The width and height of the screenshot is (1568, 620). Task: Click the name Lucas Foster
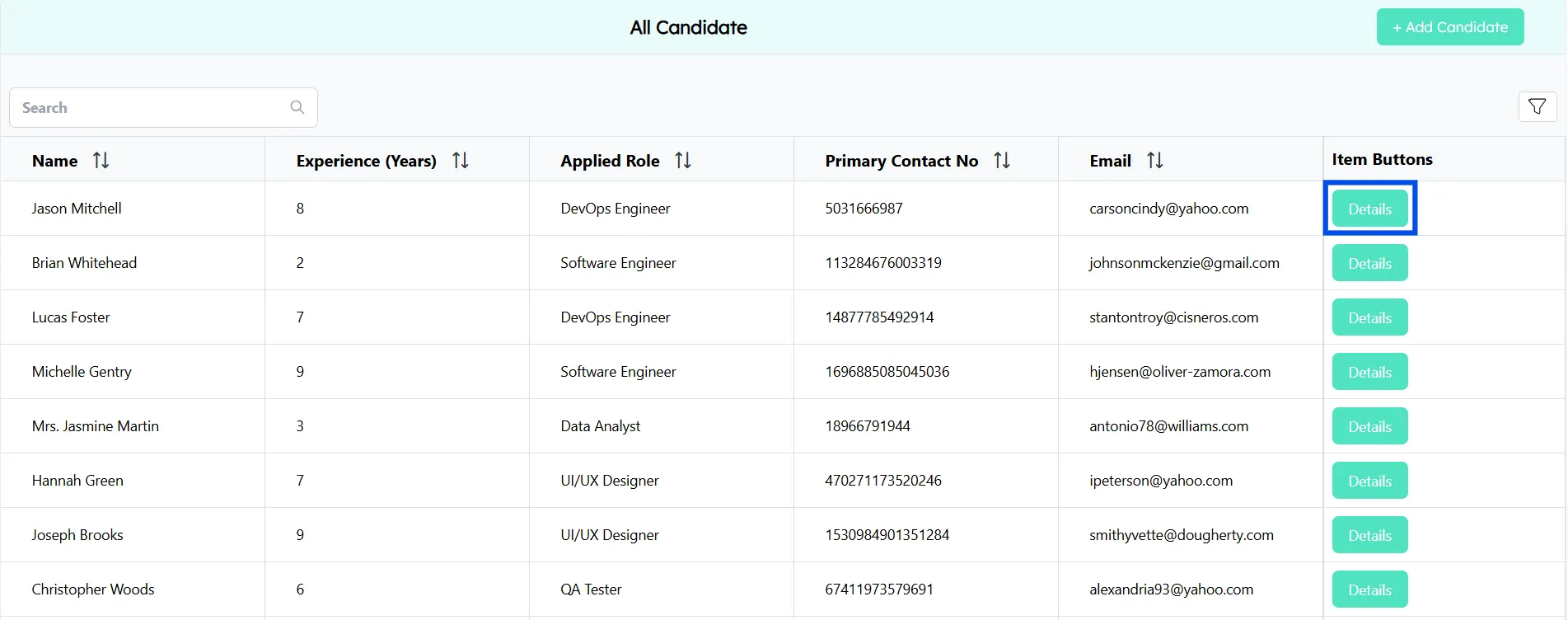pos(71,317)
